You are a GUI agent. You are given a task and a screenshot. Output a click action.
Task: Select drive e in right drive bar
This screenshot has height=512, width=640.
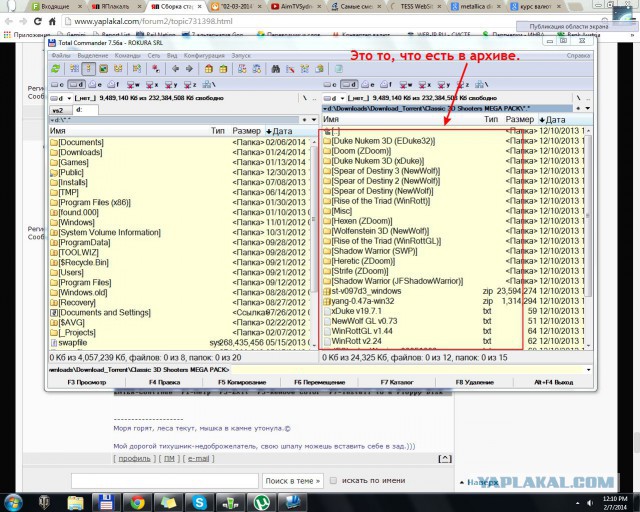click(x=368, y=85)
